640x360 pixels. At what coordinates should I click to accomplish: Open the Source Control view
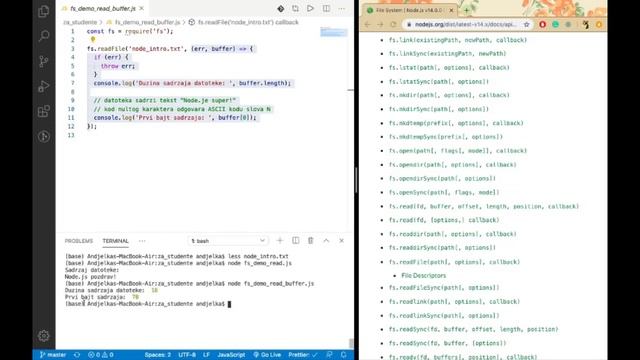click(44, 61)
